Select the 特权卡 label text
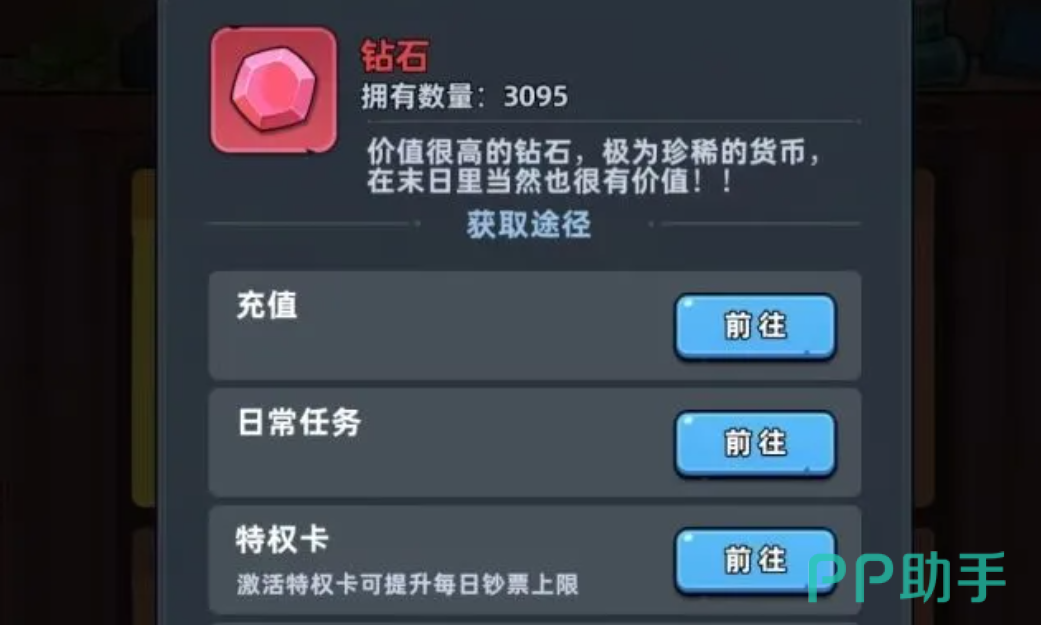This screenshot has width=1041, height=625. click(x=282, y=539)
